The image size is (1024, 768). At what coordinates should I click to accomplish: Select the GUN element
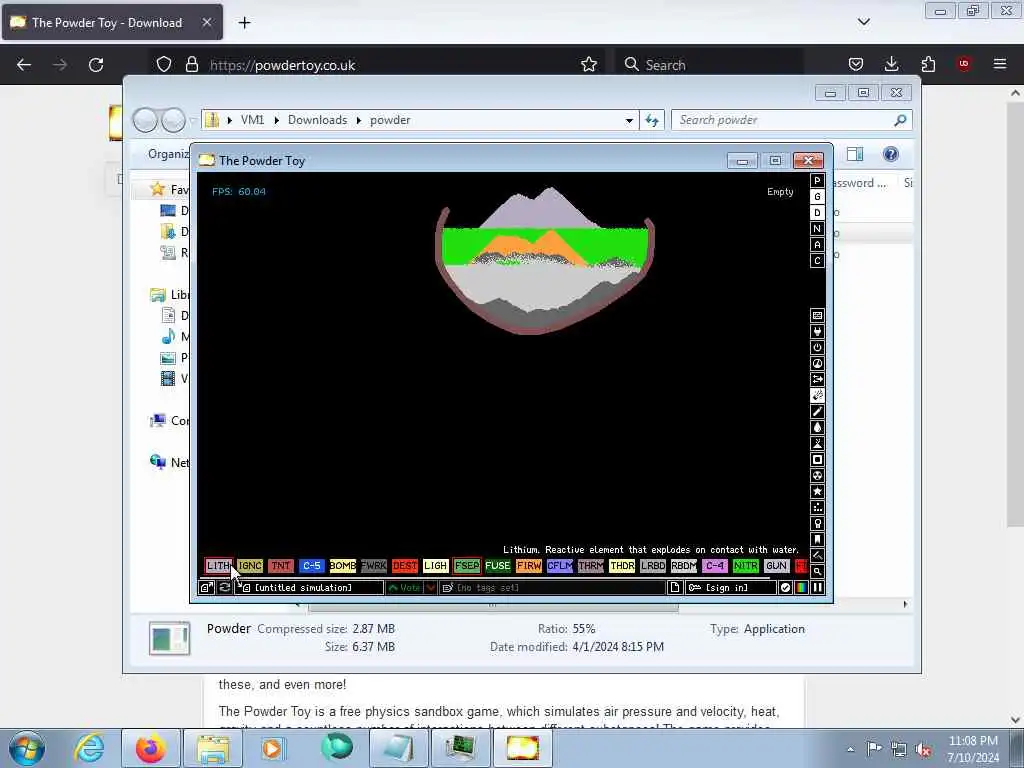pyautogui.click(x=776, y=566)
